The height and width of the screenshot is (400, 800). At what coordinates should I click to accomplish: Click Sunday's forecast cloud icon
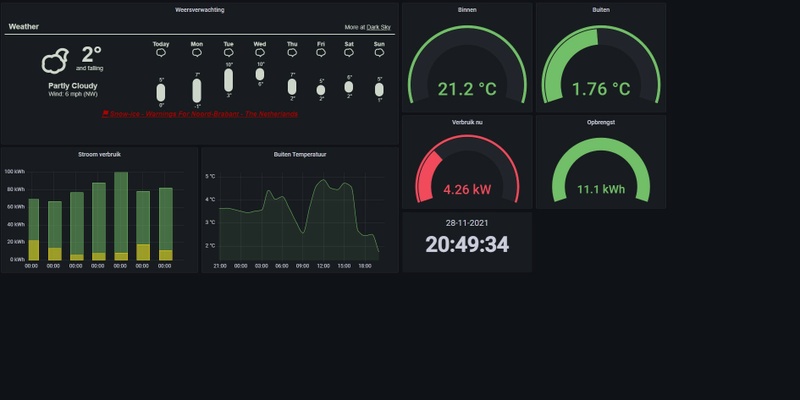[x=379, y=53]
